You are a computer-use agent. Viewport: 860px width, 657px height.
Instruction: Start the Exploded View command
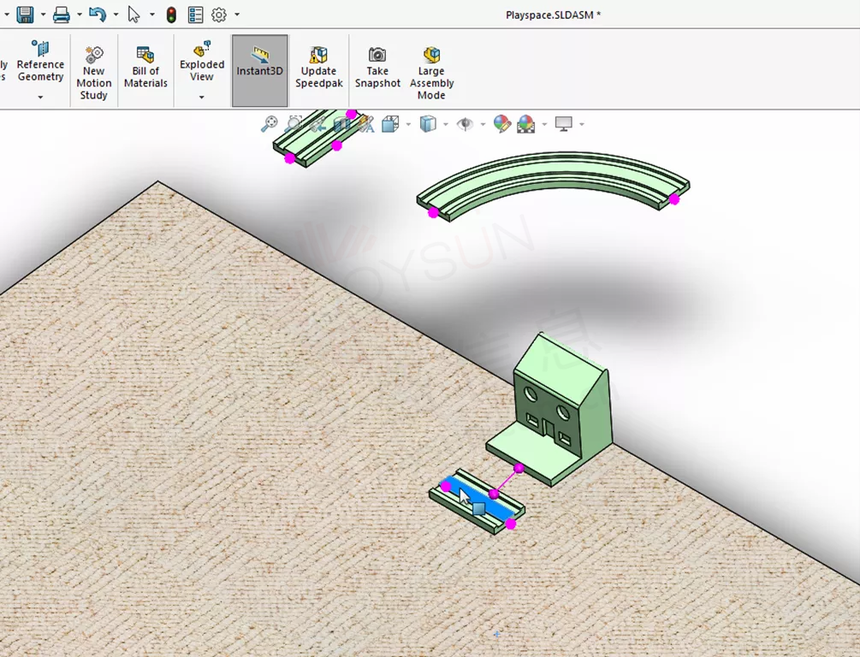pyautogui.click(x=202, y=61)
